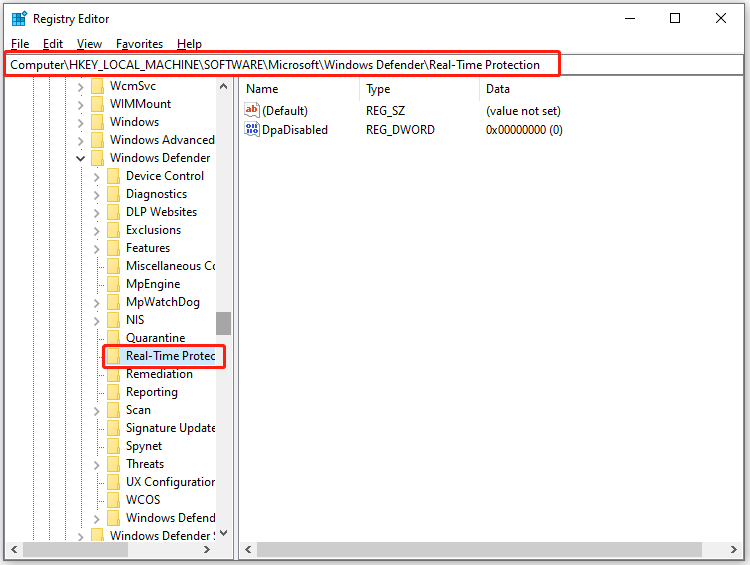
Task: Select the (Default) value name
Action: click(x=285, y=111)
